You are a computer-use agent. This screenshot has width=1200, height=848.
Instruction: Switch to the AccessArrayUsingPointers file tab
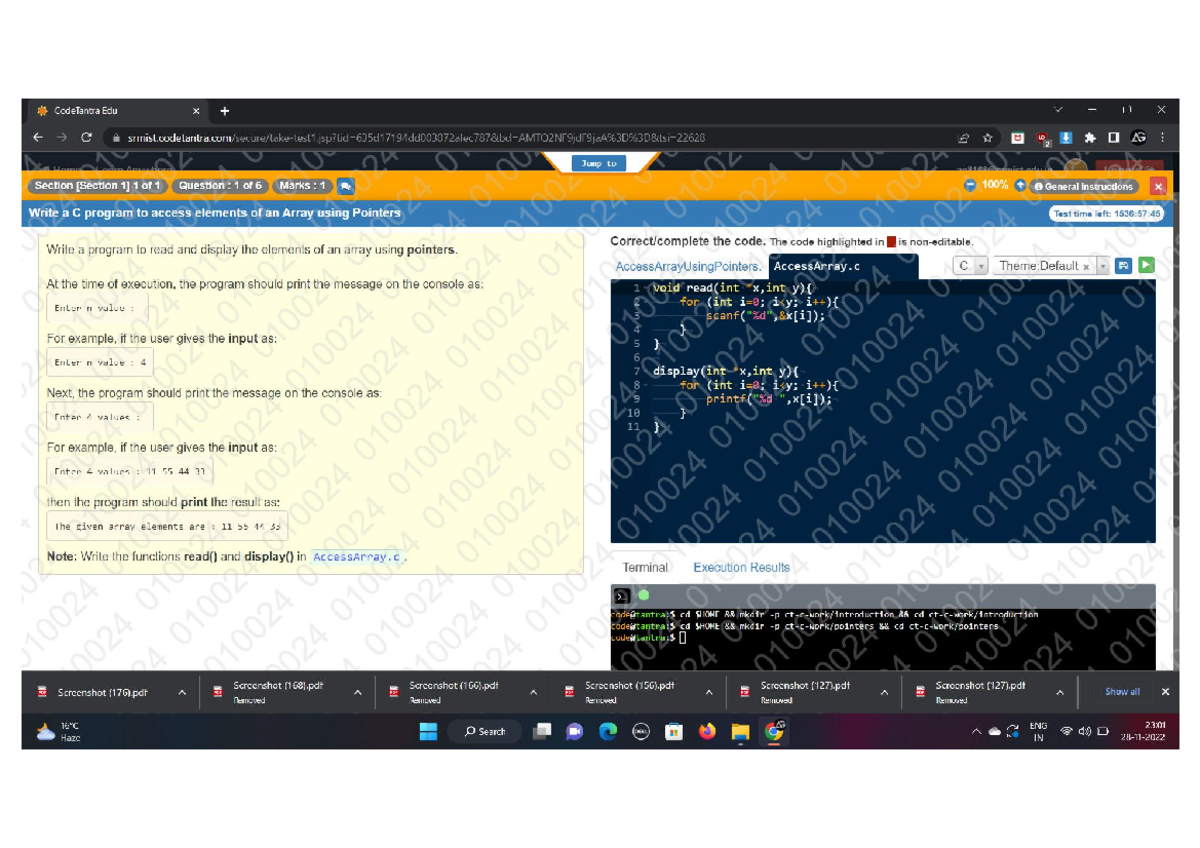[x=687, y=266]
